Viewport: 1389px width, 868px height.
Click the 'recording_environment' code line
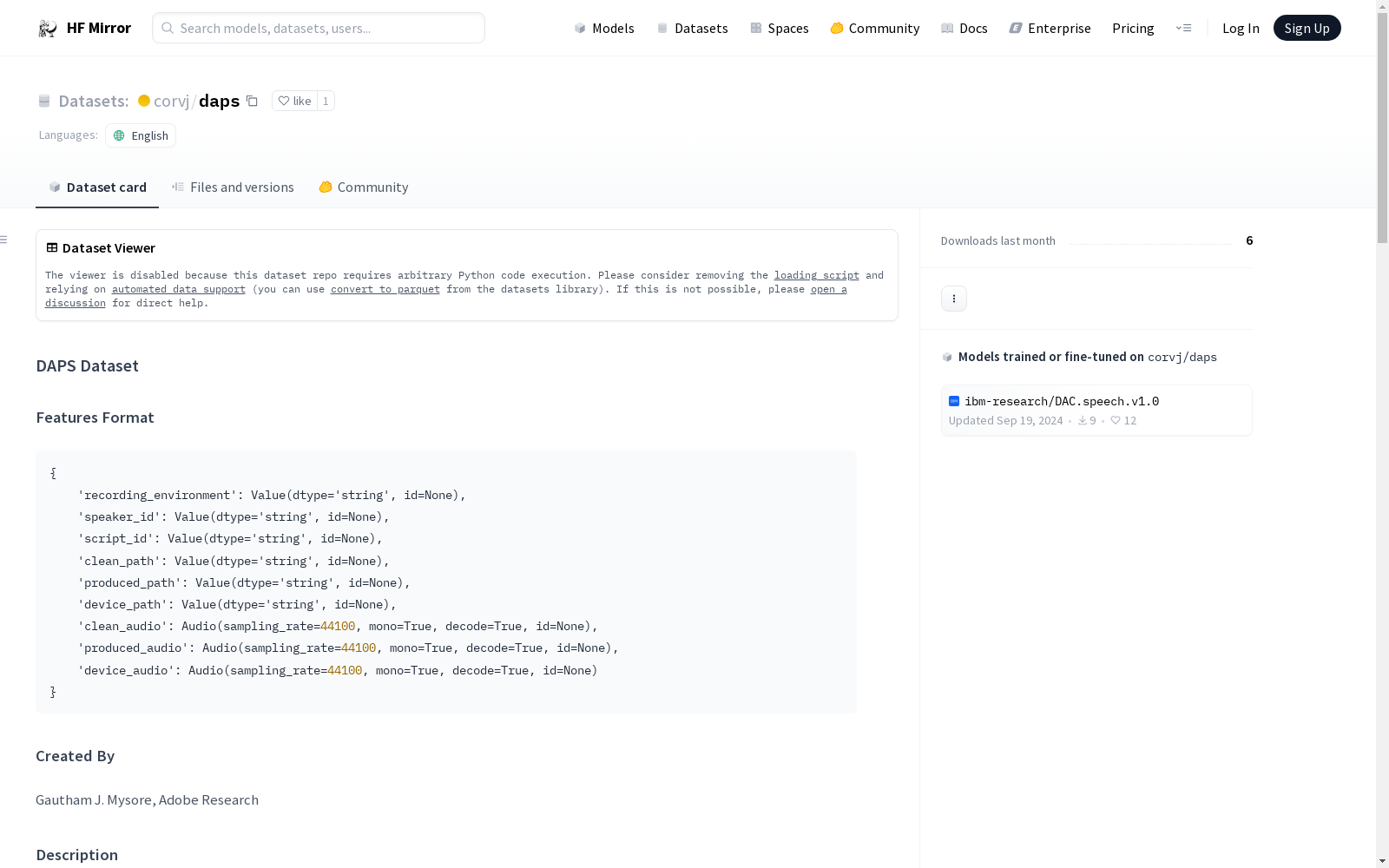pos(272,495)
